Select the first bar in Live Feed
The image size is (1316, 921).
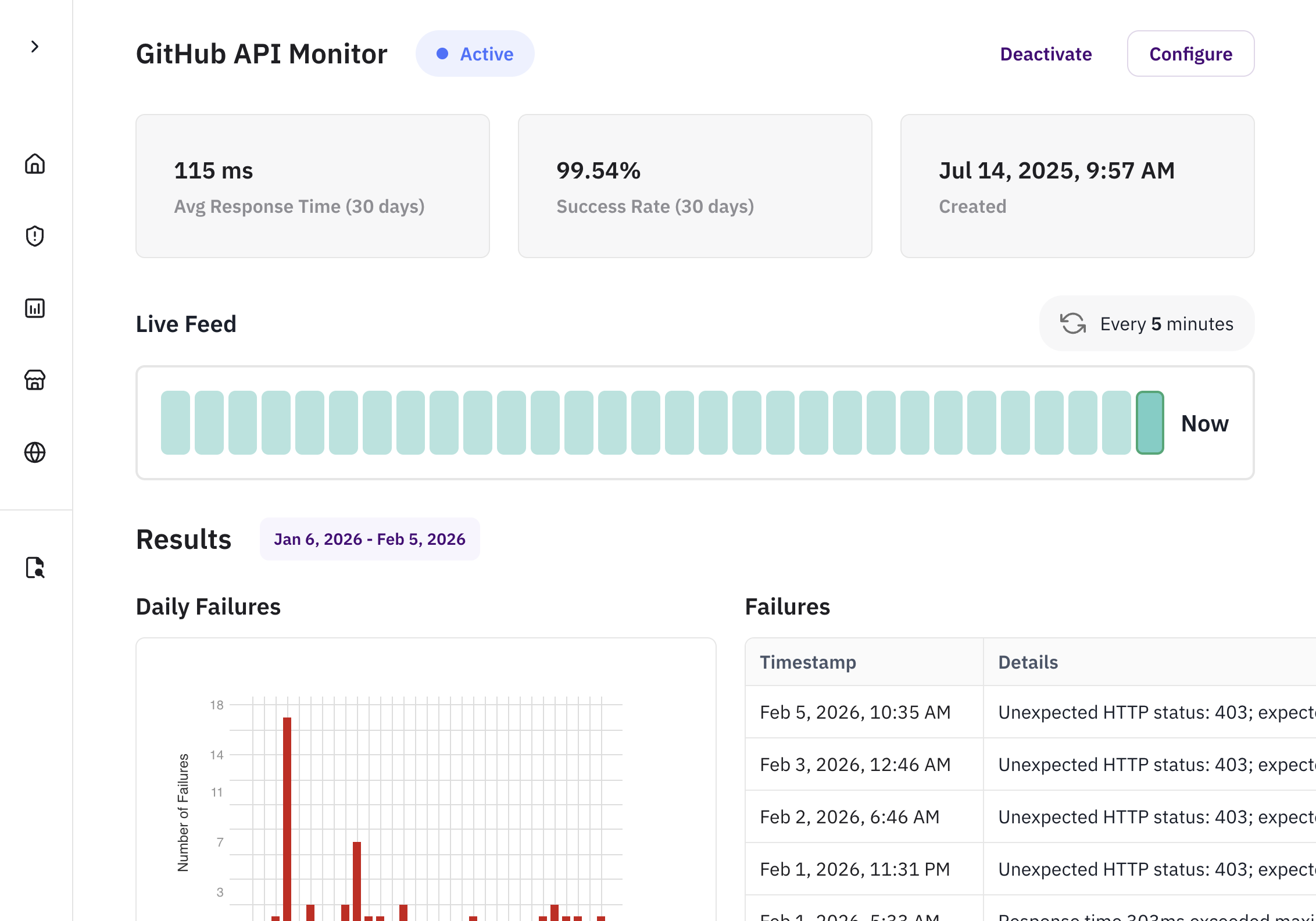175,423
